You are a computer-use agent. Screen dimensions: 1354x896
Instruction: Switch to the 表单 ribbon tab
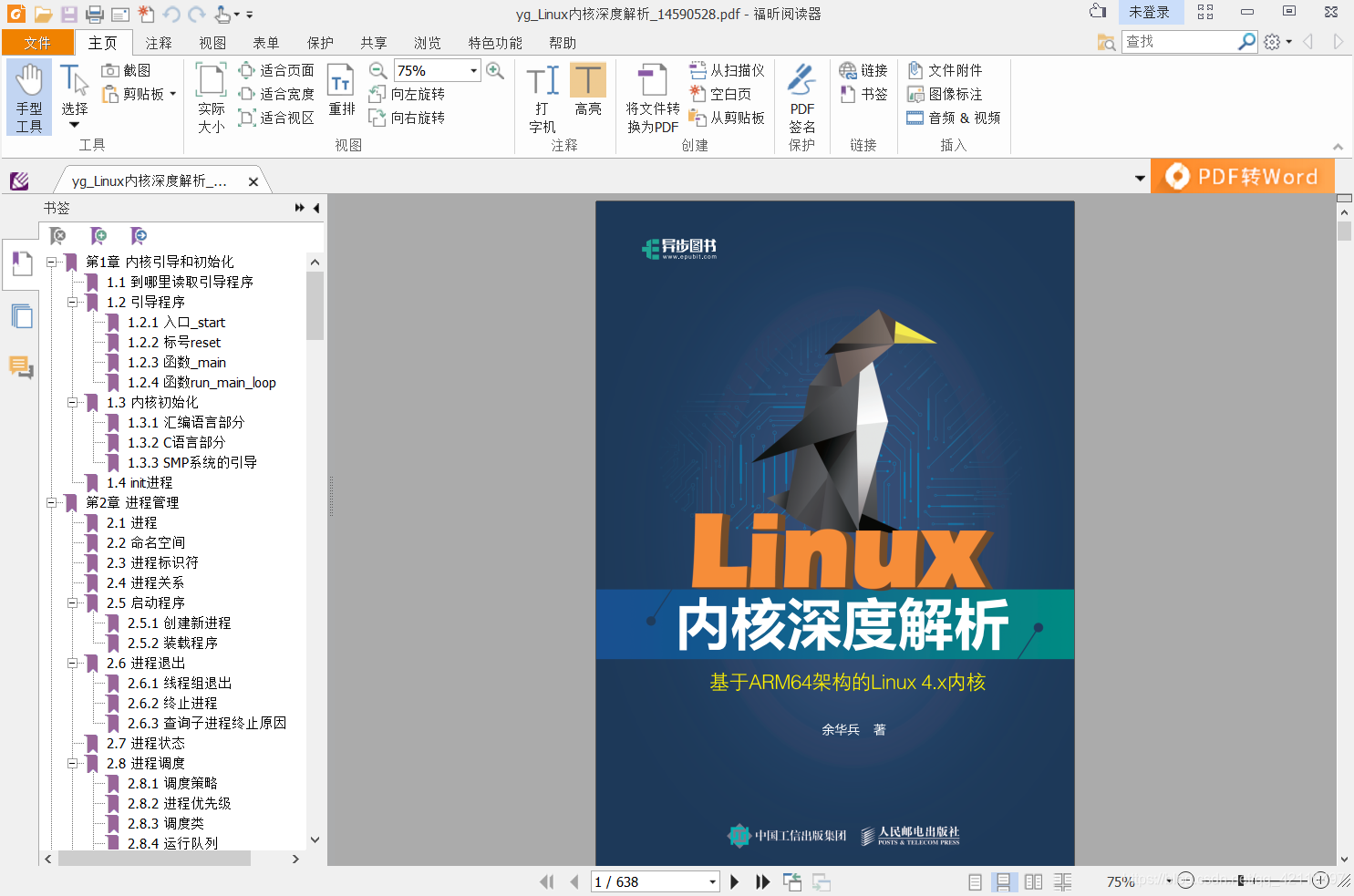pyautogui.click(x=266, y=43)
